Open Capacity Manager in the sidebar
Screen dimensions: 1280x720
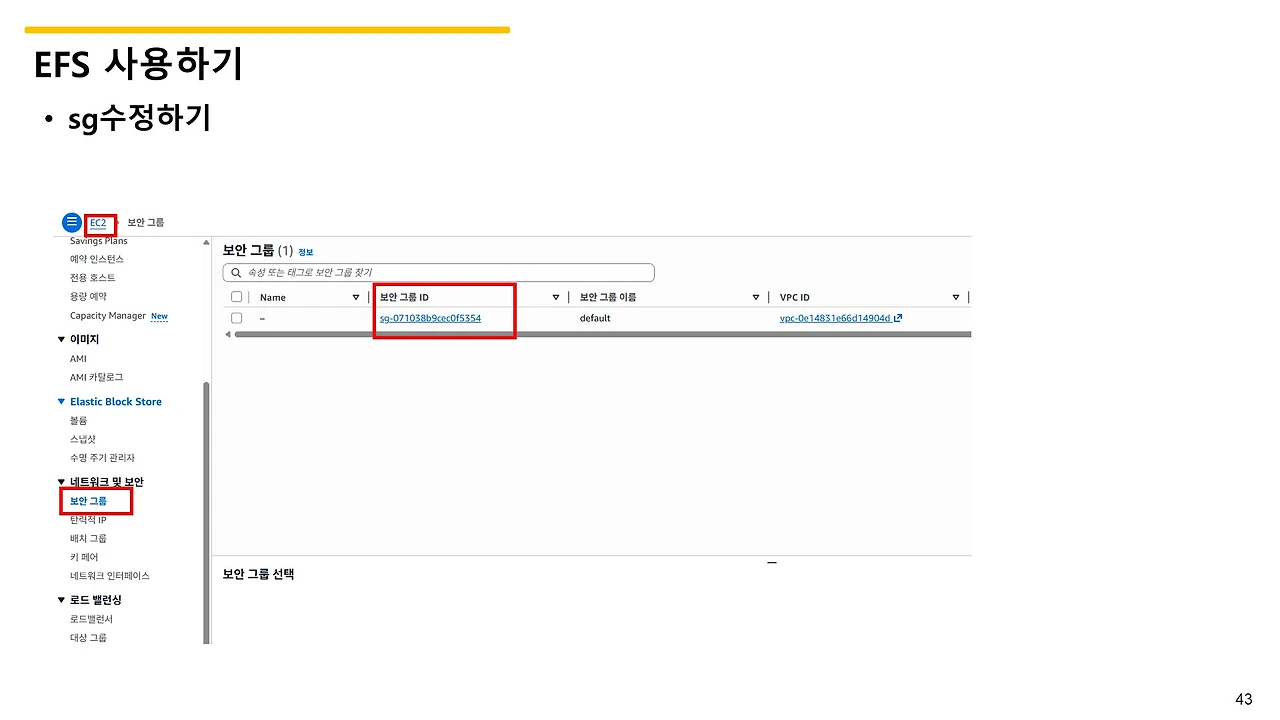click(108, 316)
